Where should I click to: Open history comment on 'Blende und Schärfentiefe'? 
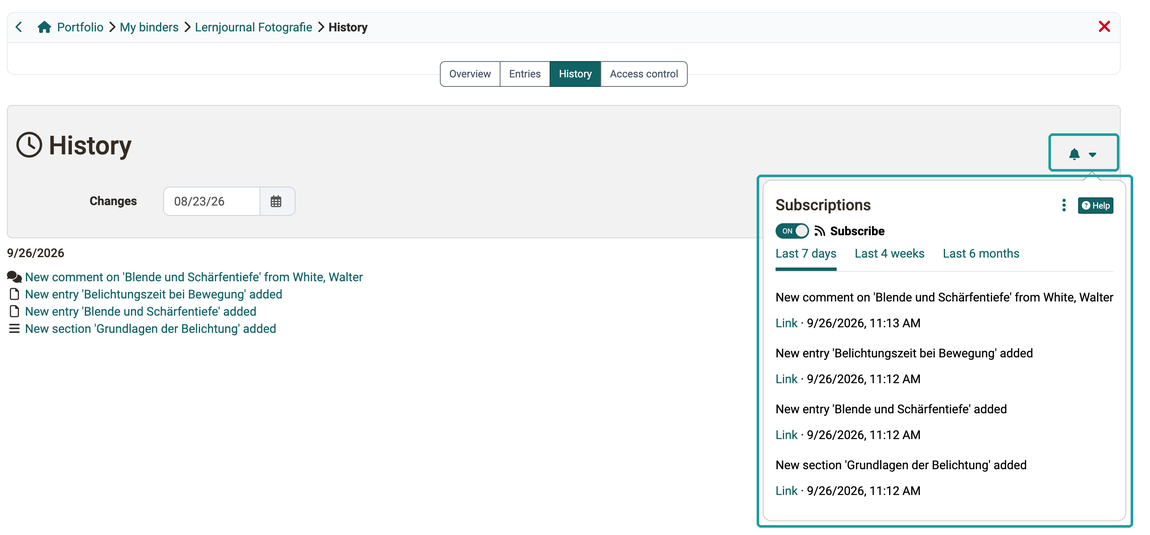click(194, 277)
